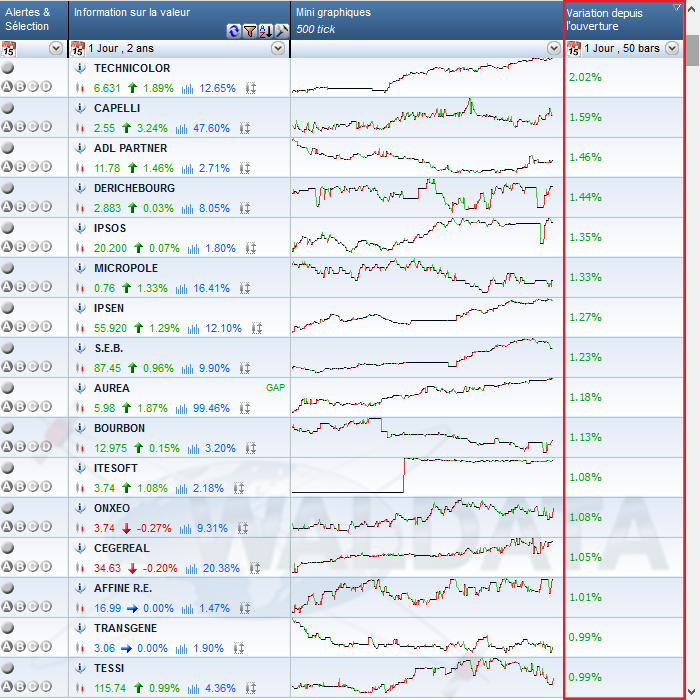This screenshot has width=700, height=700.
Task: Open order book icon in ADL PARTNER row
Action: tap(245, 168)
